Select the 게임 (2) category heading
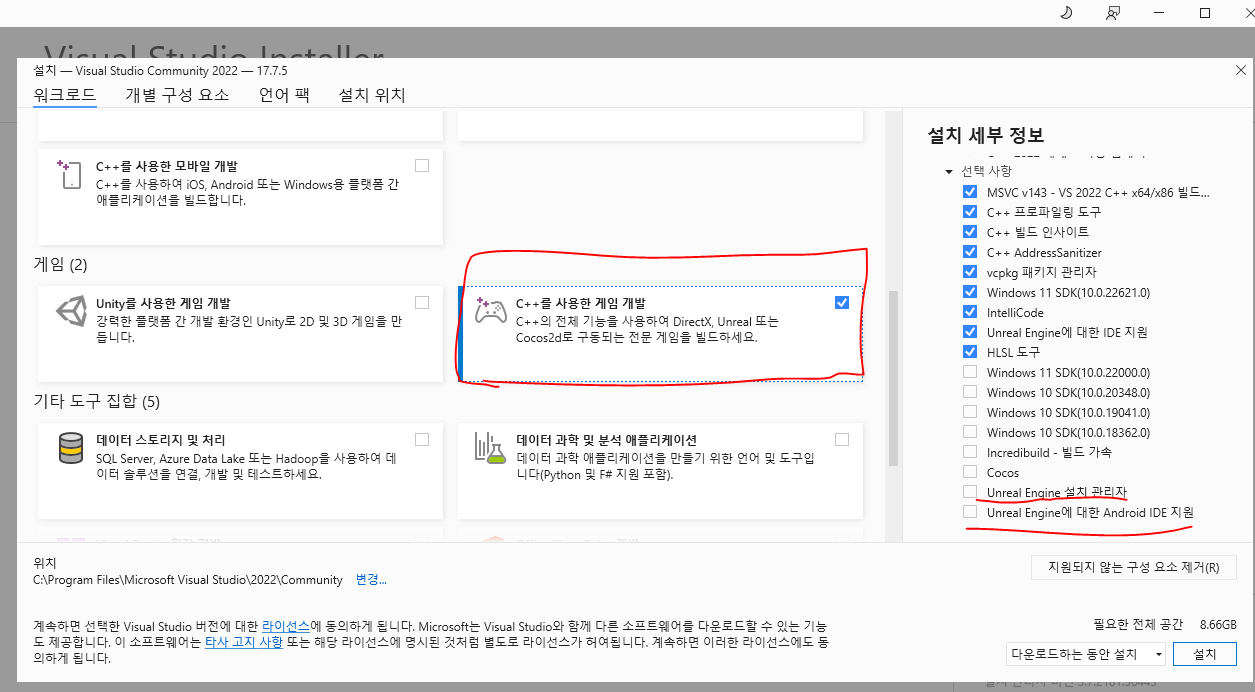 point(61,265)
